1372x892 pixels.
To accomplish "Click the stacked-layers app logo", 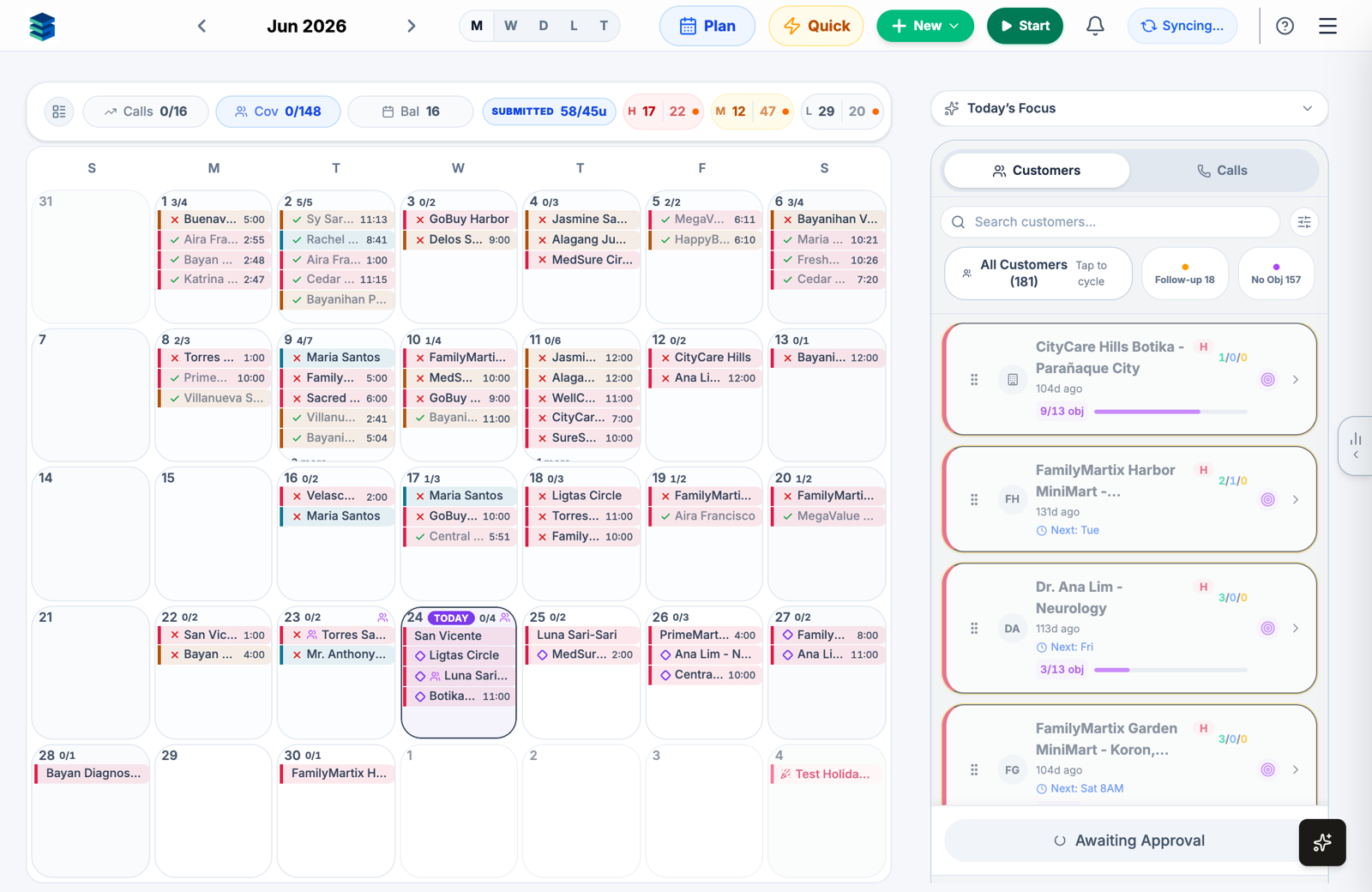I will (x=42, y=27).
